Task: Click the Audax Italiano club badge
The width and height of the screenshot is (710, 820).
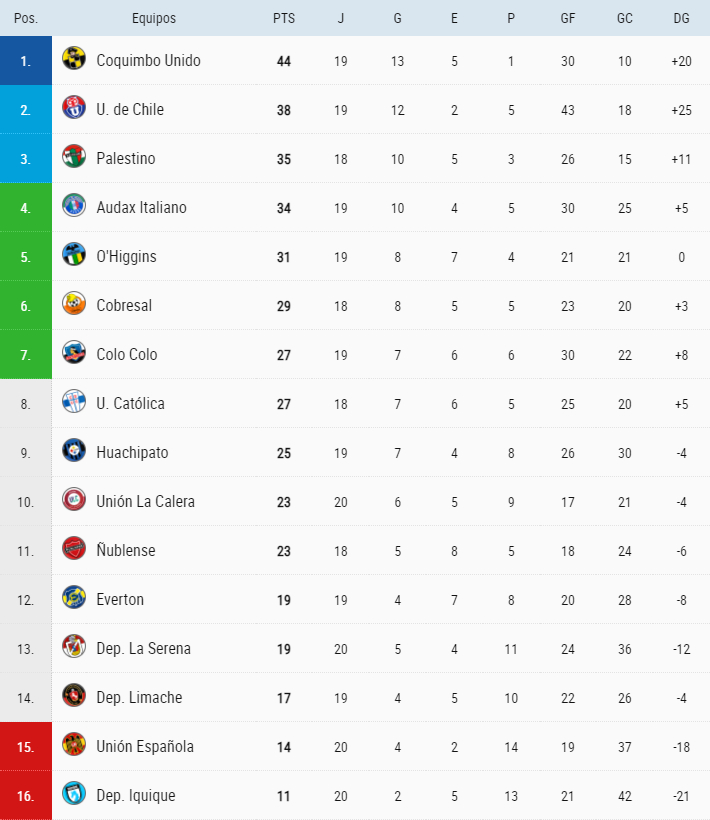Action: tap(73, 207)
